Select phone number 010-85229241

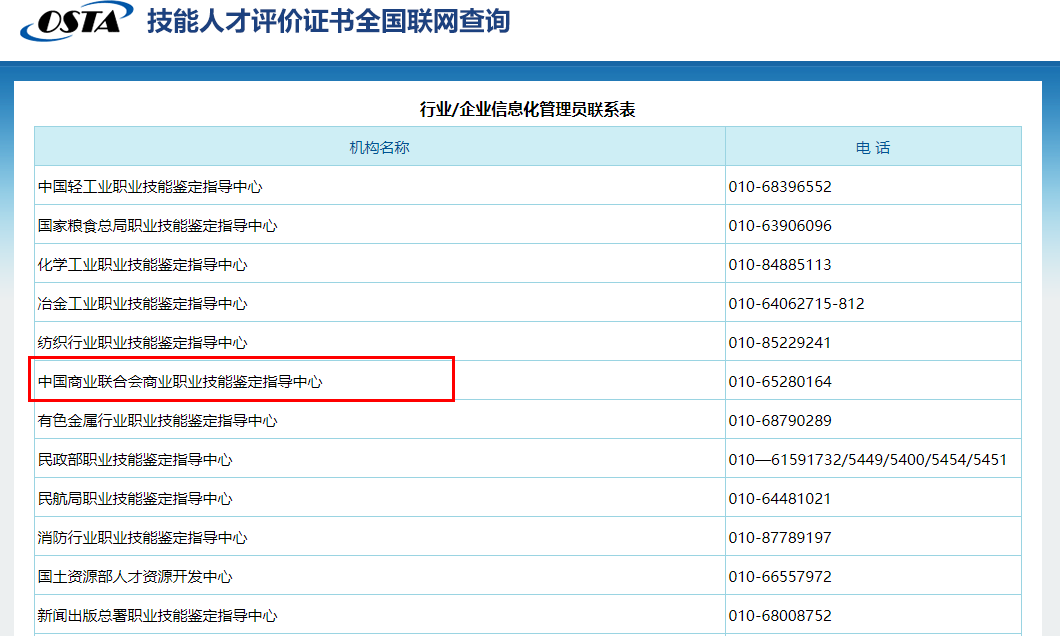(780, 343)
